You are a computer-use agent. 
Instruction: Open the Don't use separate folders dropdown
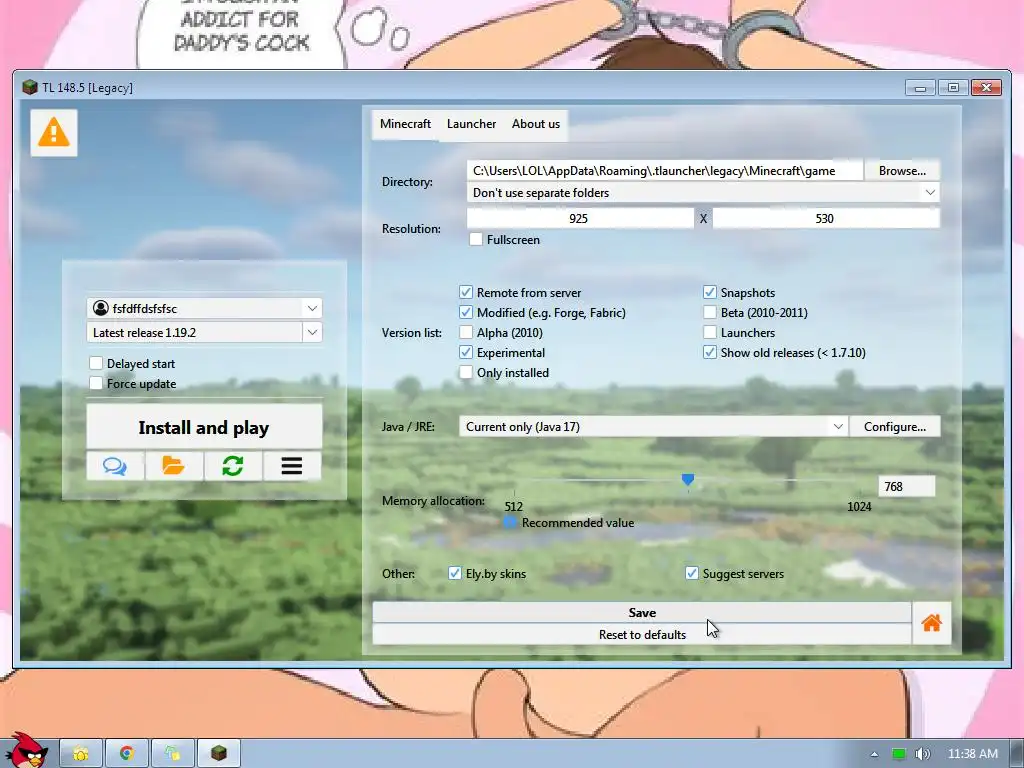703,193
